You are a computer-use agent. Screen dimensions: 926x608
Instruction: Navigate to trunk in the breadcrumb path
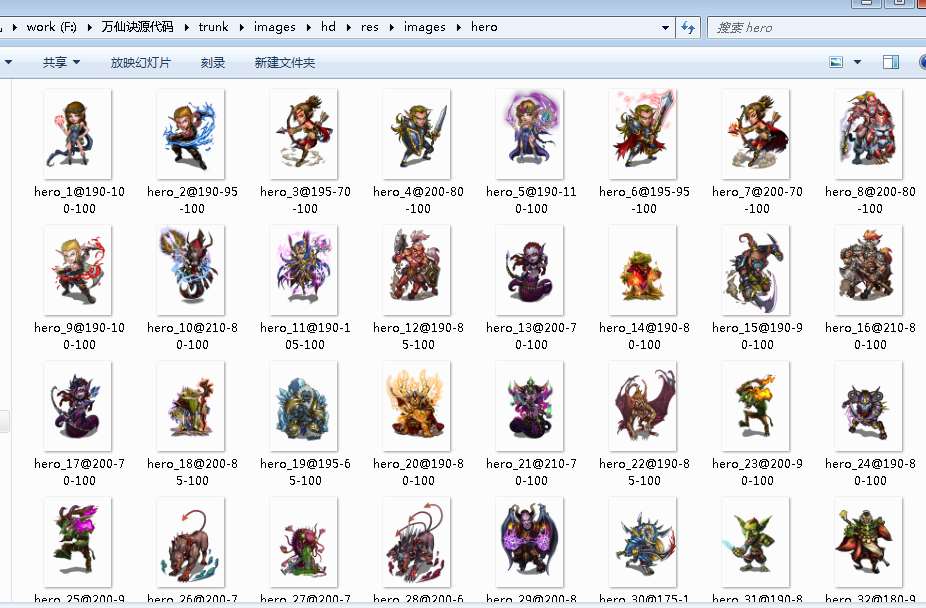(x=213, y=27)
